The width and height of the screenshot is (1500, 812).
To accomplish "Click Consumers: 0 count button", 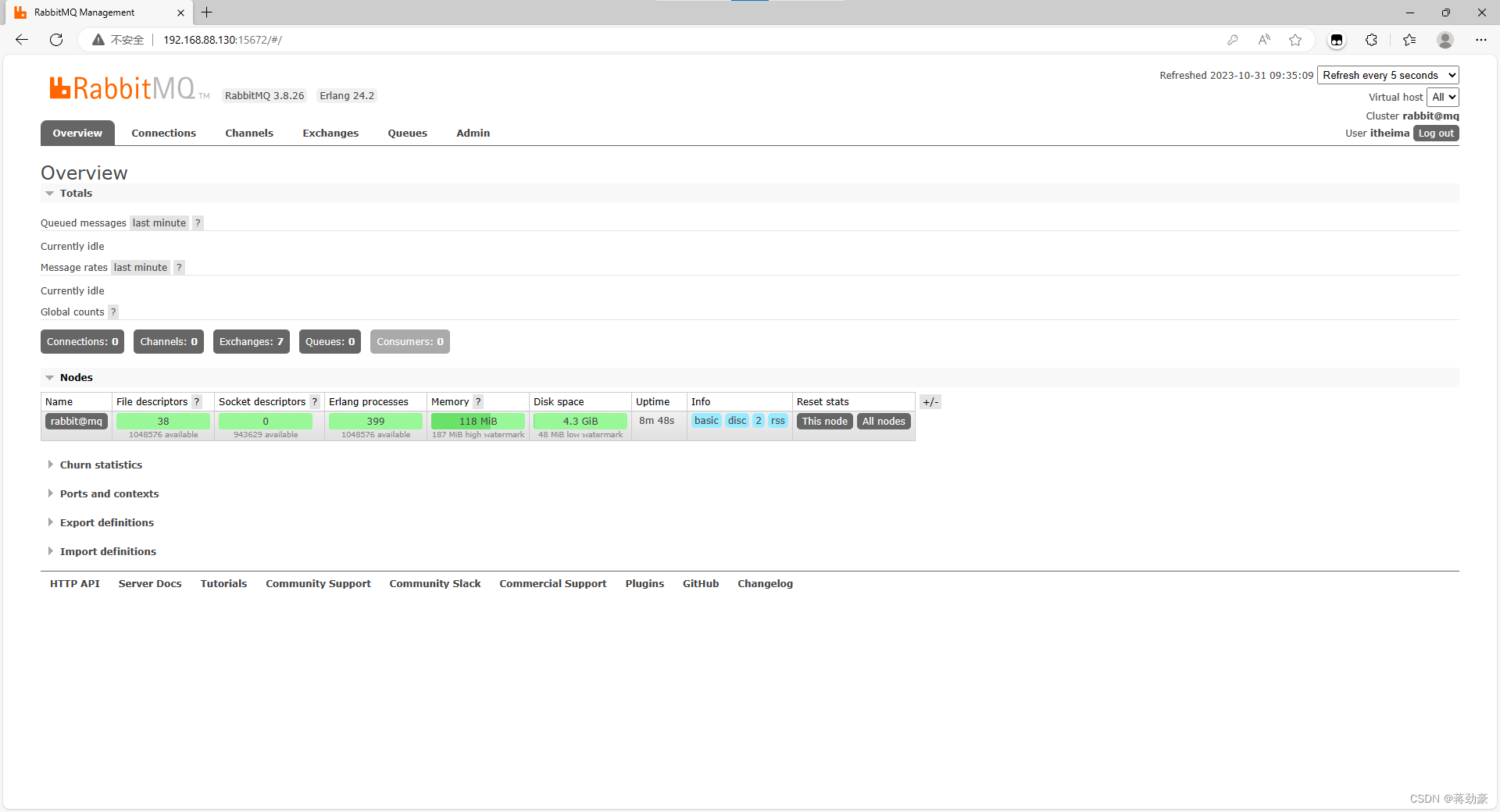I will tap(410, 342).
